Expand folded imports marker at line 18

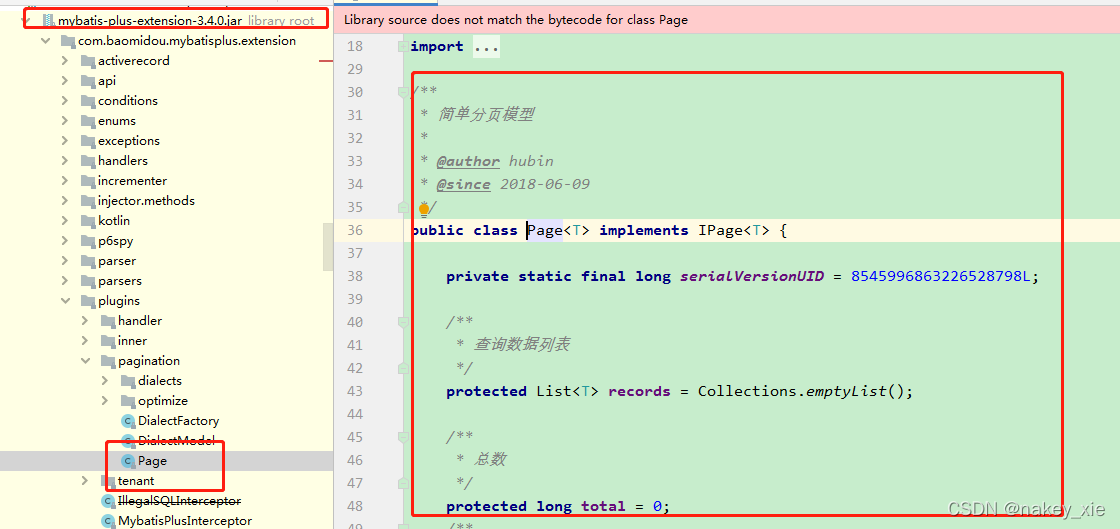[x=403, y=46]
